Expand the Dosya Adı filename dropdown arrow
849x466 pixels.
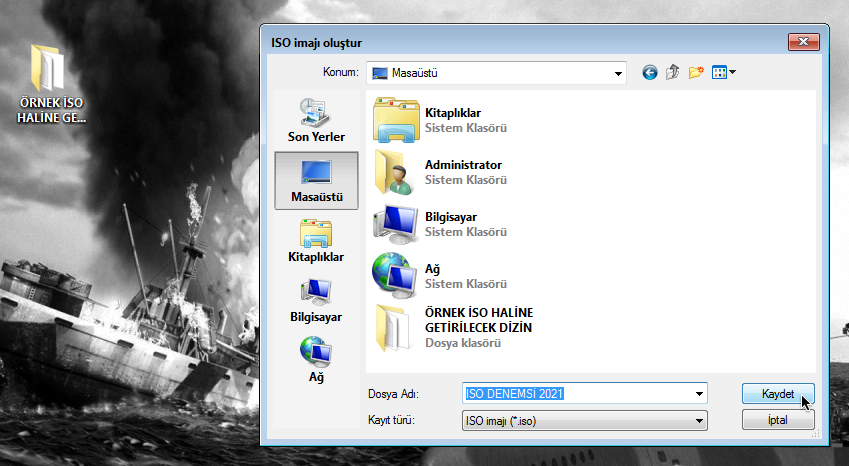coord(699,393)
